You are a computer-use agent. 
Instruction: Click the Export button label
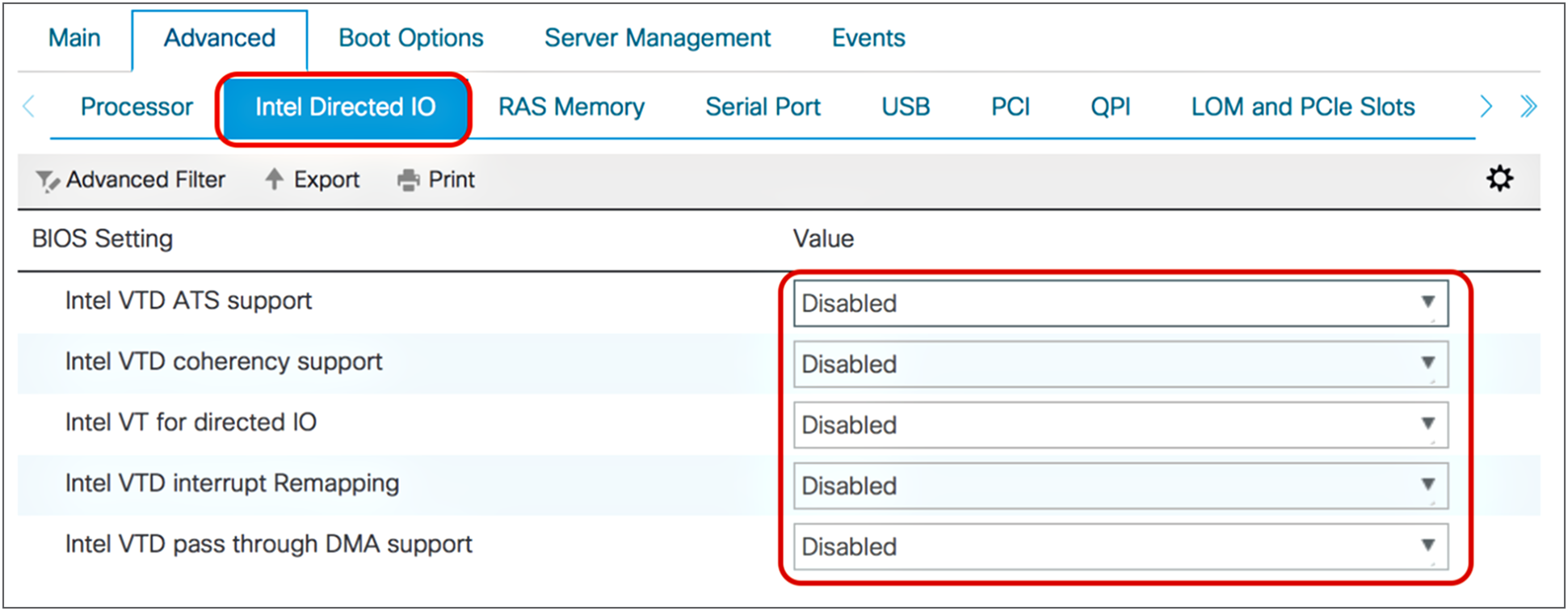[326, 179]
